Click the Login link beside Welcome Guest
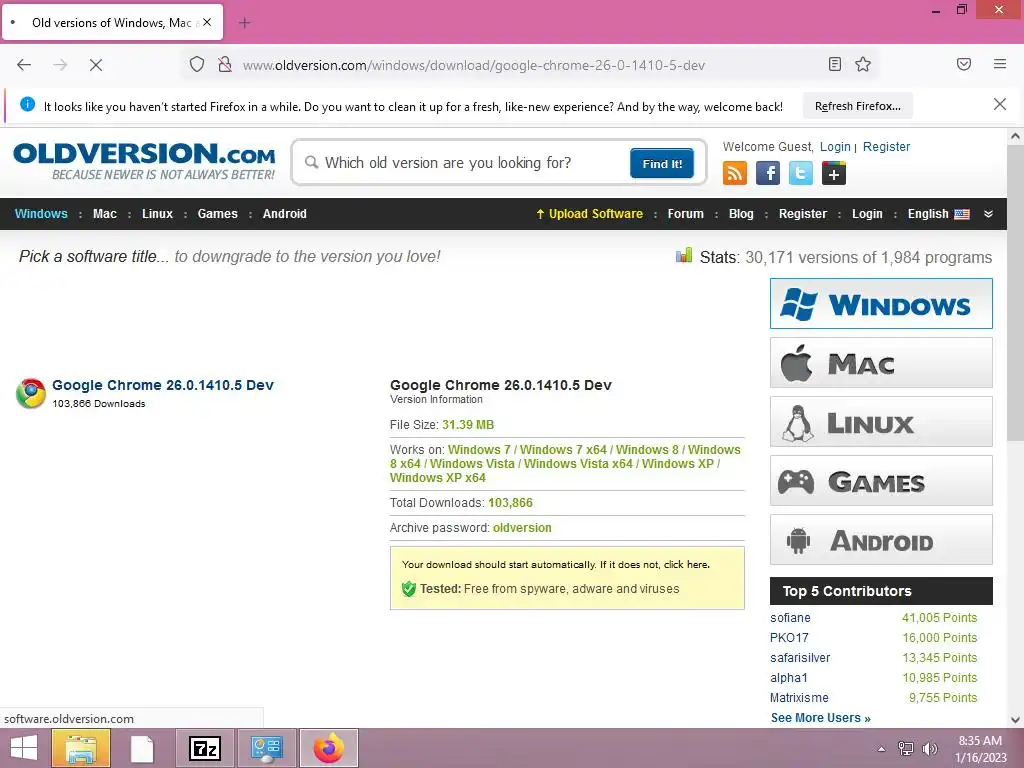 (835, 146)
